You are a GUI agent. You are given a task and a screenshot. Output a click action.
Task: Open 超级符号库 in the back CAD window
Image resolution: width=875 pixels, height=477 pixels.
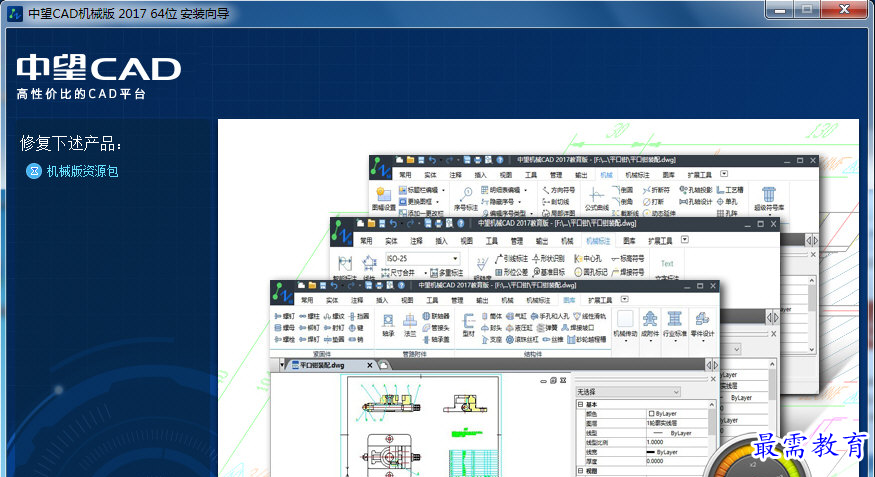(x=769, y=200)
